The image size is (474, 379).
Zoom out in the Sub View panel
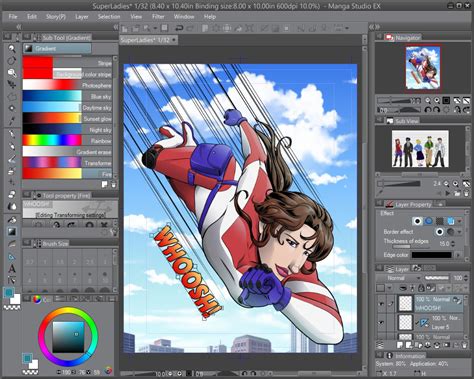pos(447,184)
